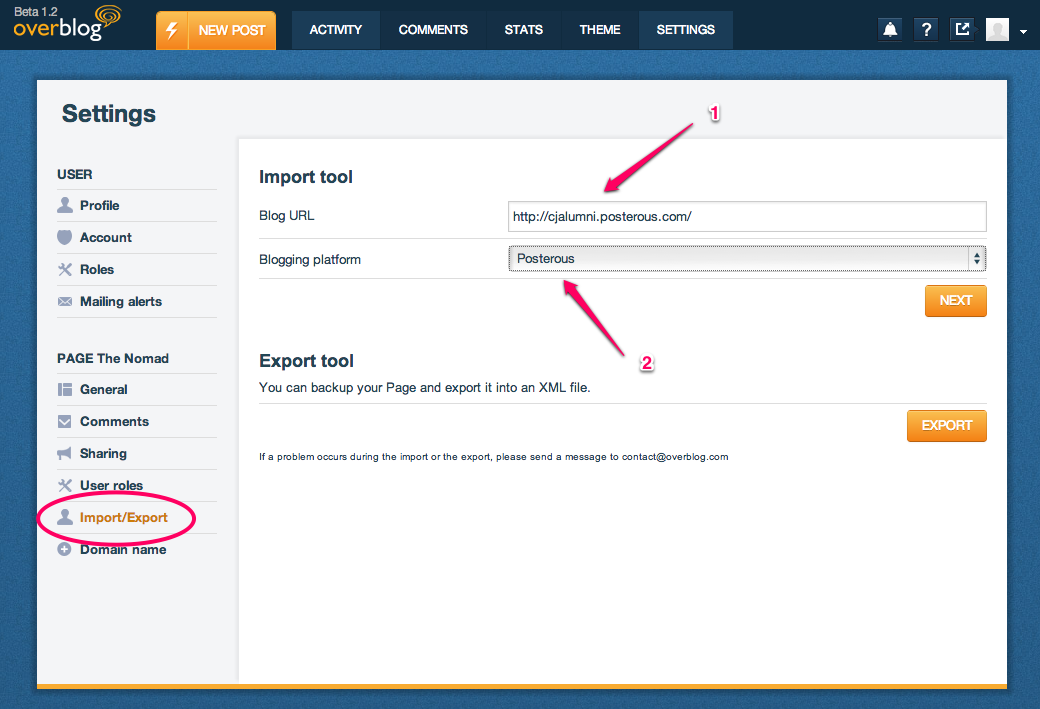Viewport: 1040px width, 709px height.
Task: Click the contact@overblog.com help message text
Action: click(x=493, y=456)
